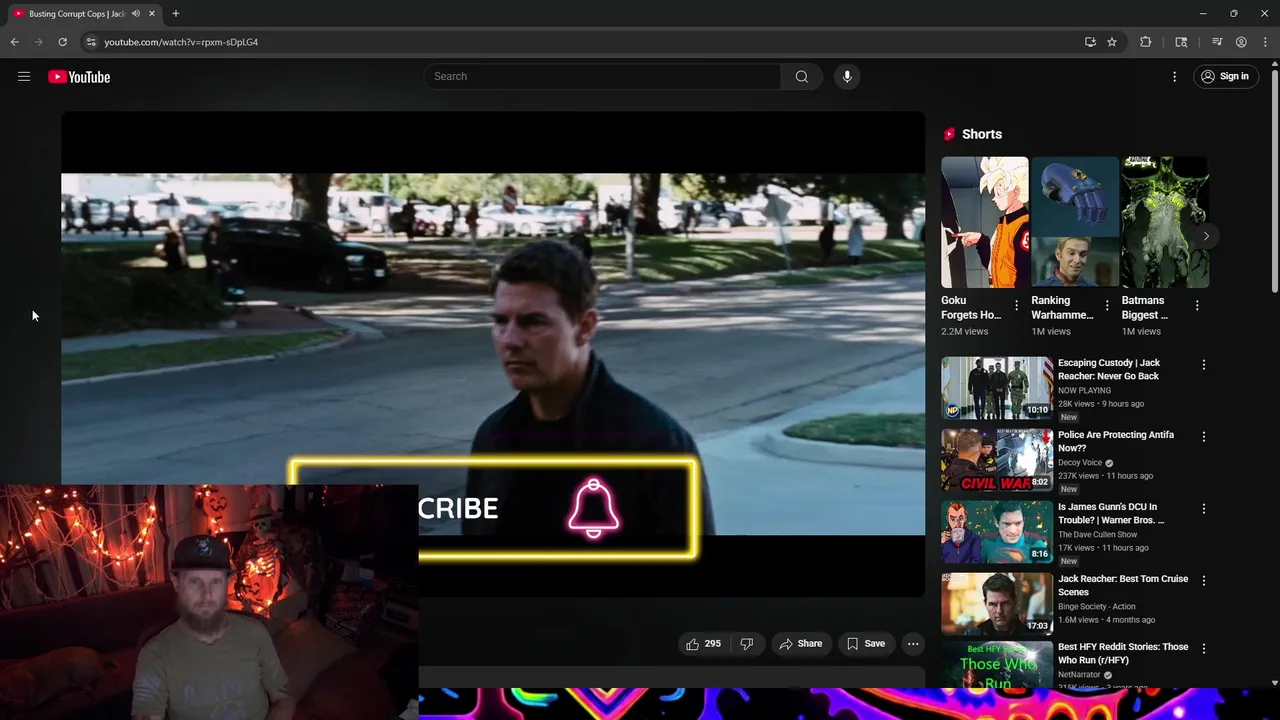The width and height of the screenshot is (1280, 720).
Task: Sign in to YouTube
Action: coord(1226,76)
